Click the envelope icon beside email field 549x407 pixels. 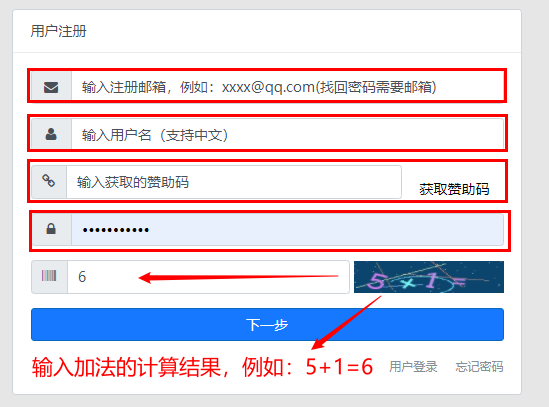click(51, 87)
